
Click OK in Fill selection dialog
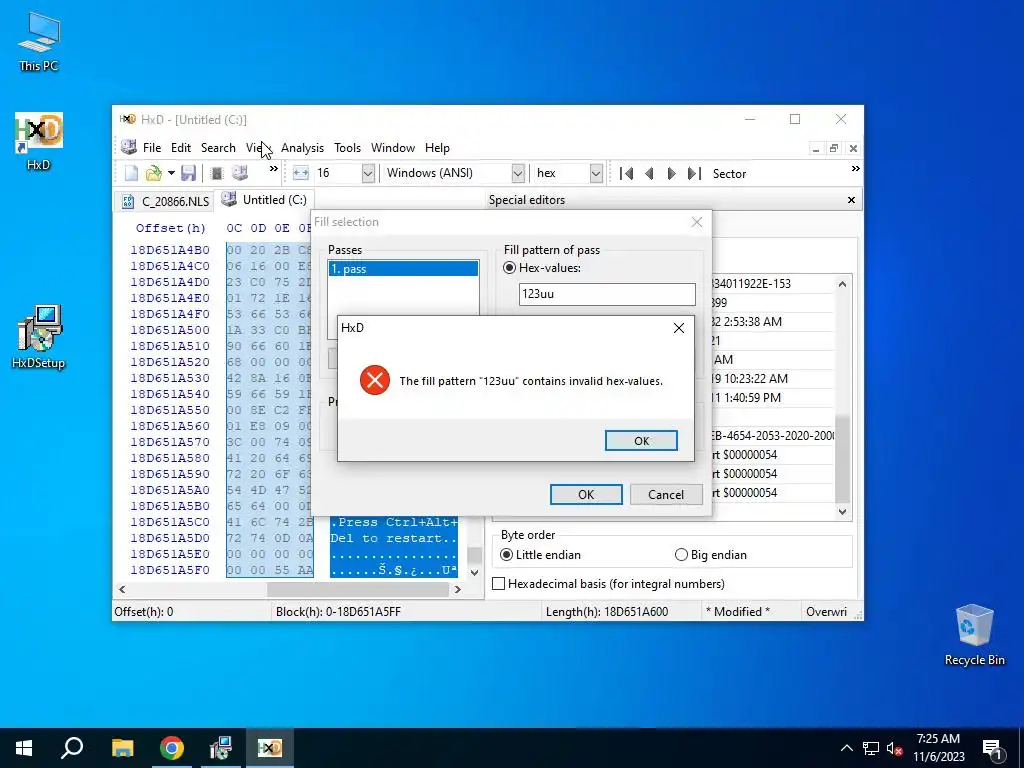pyautogui.click(x=586, y=495)
